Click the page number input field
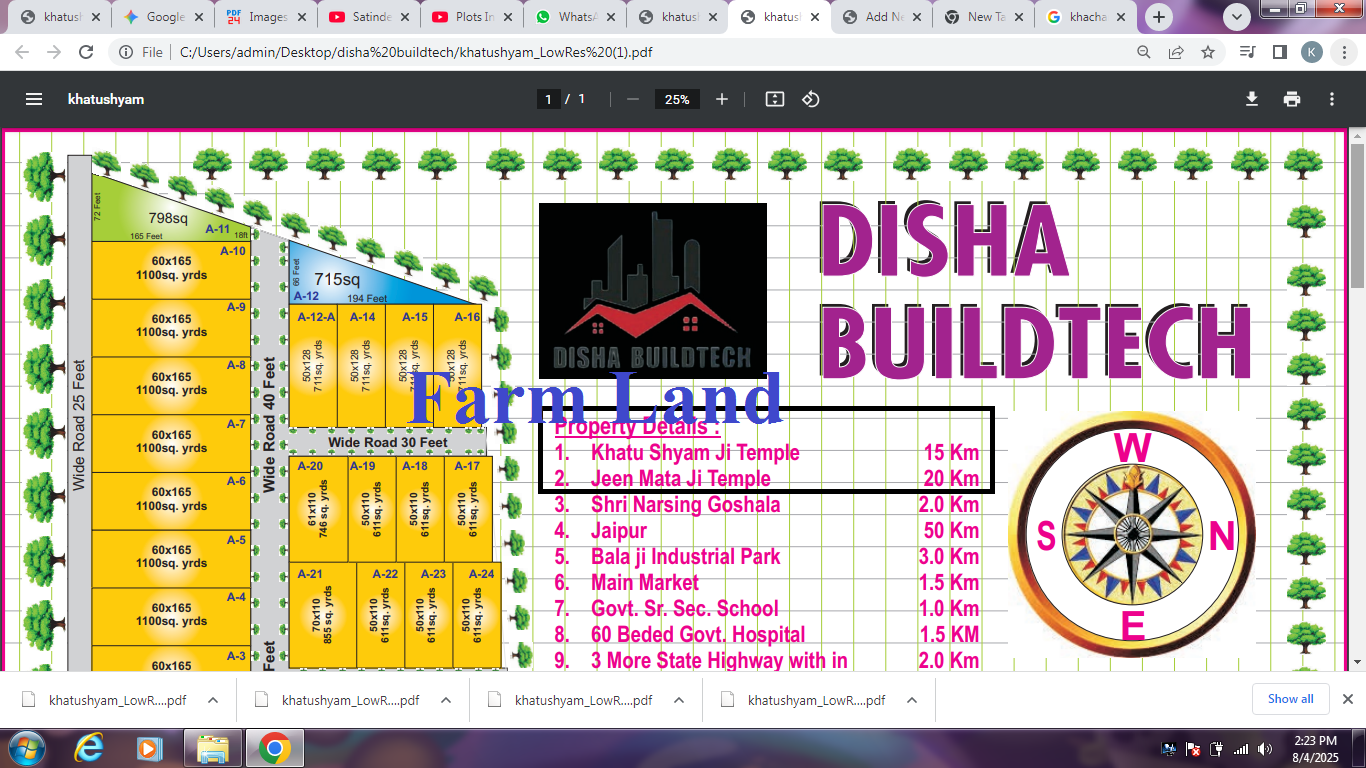This screenshot has height=768, width=1366. tap(549, 99)
